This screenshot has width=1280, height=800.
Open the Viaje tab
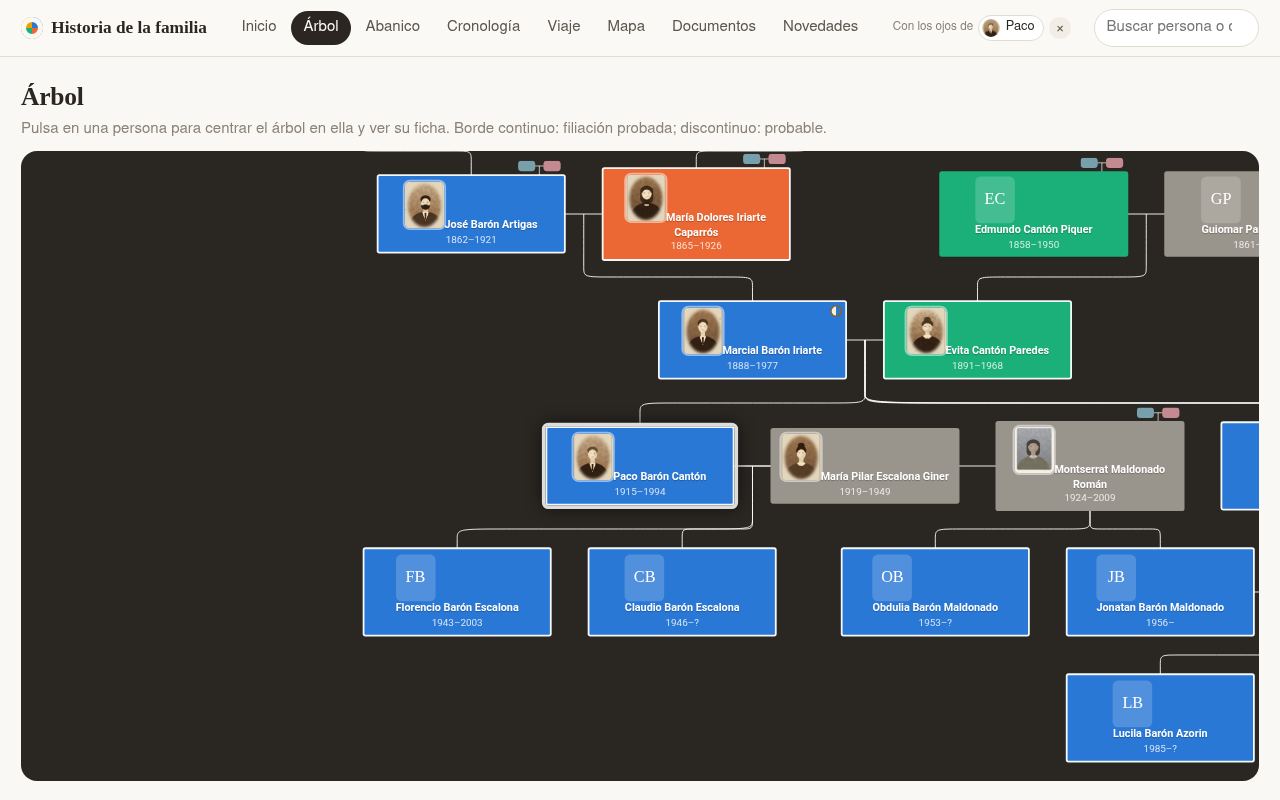564,27
